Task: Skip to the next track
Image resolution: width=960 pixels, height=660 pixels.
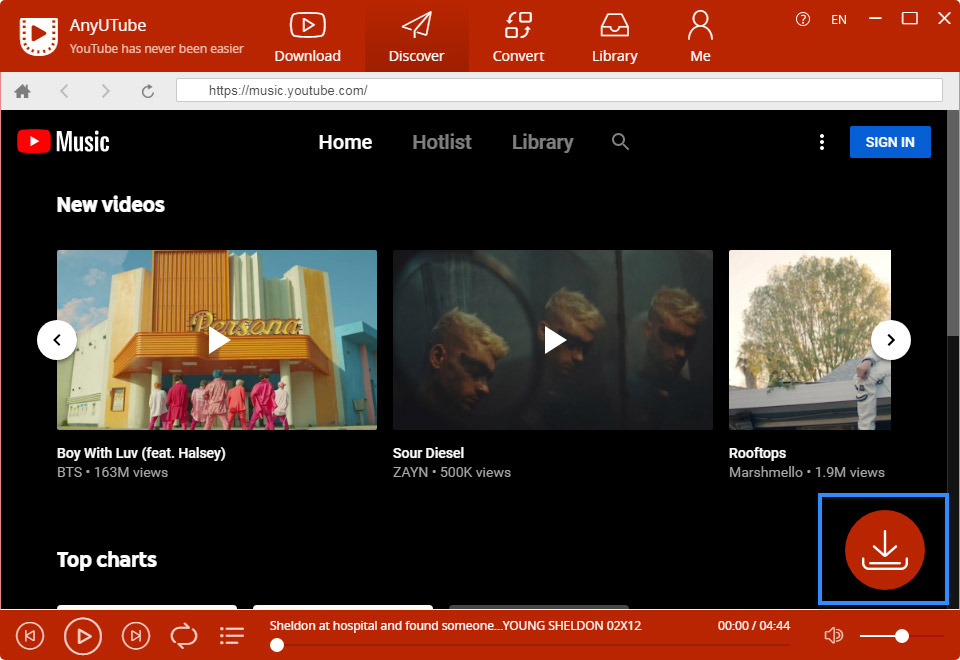Action: [136, 636]
